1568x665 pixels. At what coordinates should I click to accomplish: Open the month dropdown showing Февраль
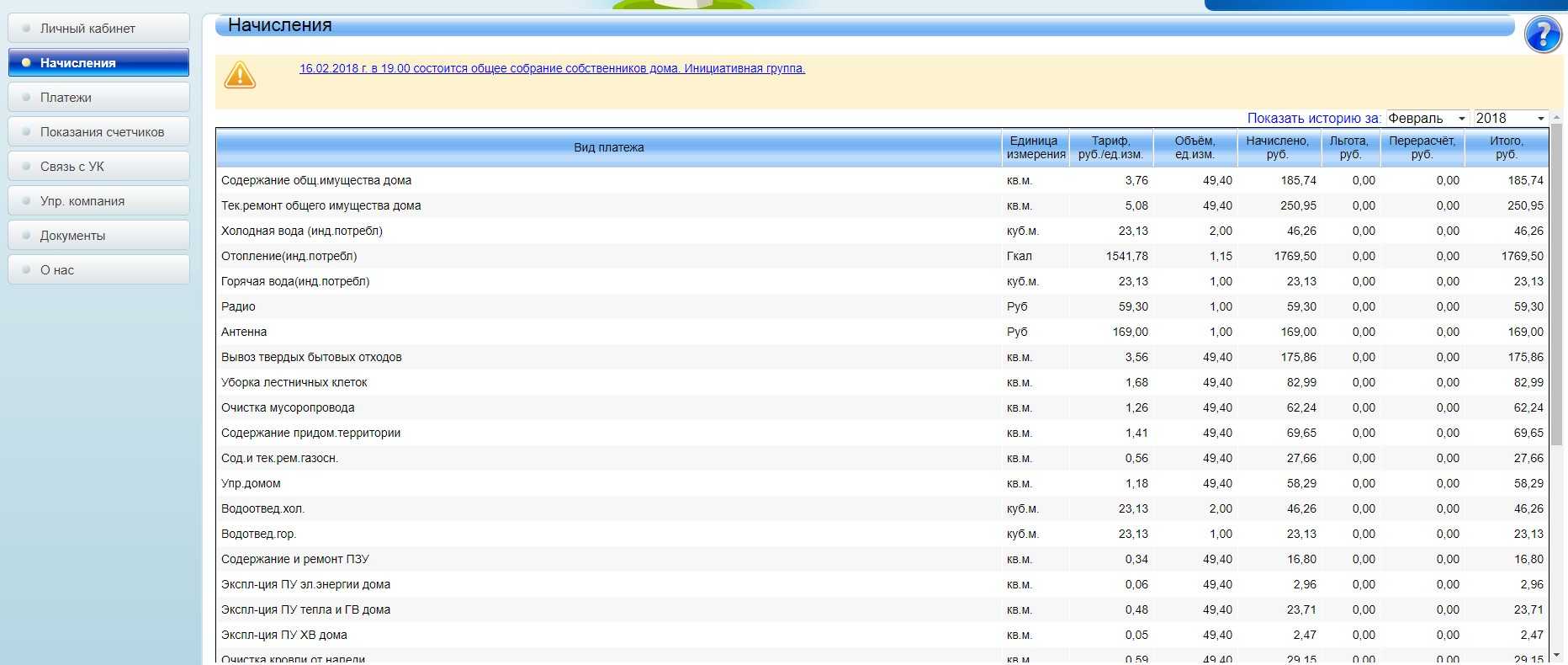pos(1427,119)
